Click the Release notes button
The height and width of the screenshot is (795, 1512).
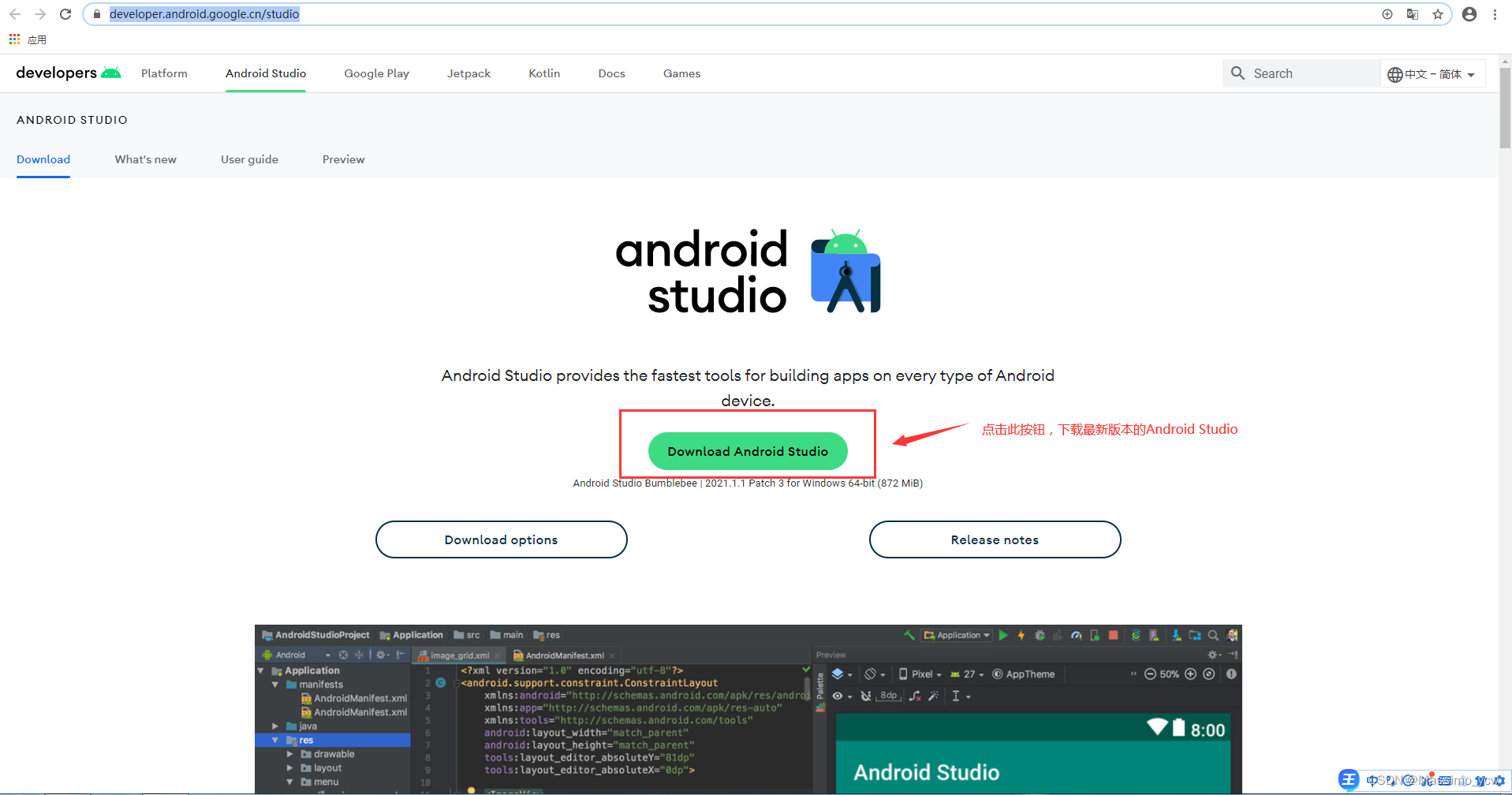[x=995, y=539]
